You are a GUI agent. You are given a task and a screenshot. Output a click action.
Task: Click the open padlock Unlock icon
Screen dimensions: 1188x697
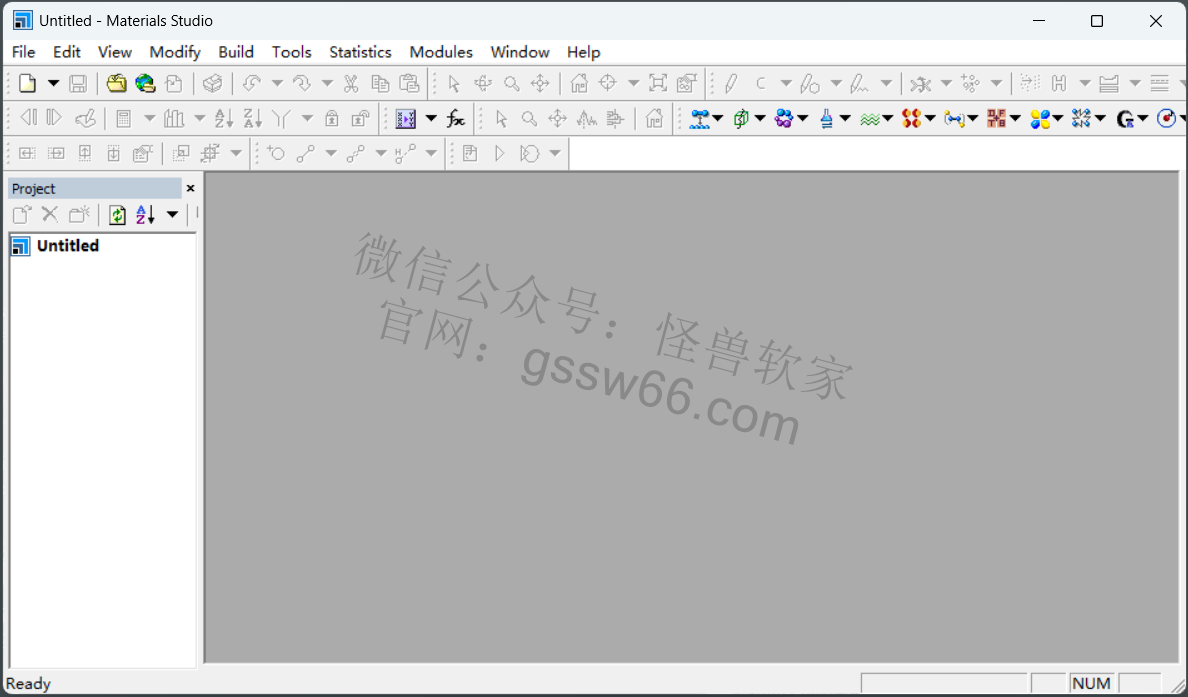pos(361,118)
